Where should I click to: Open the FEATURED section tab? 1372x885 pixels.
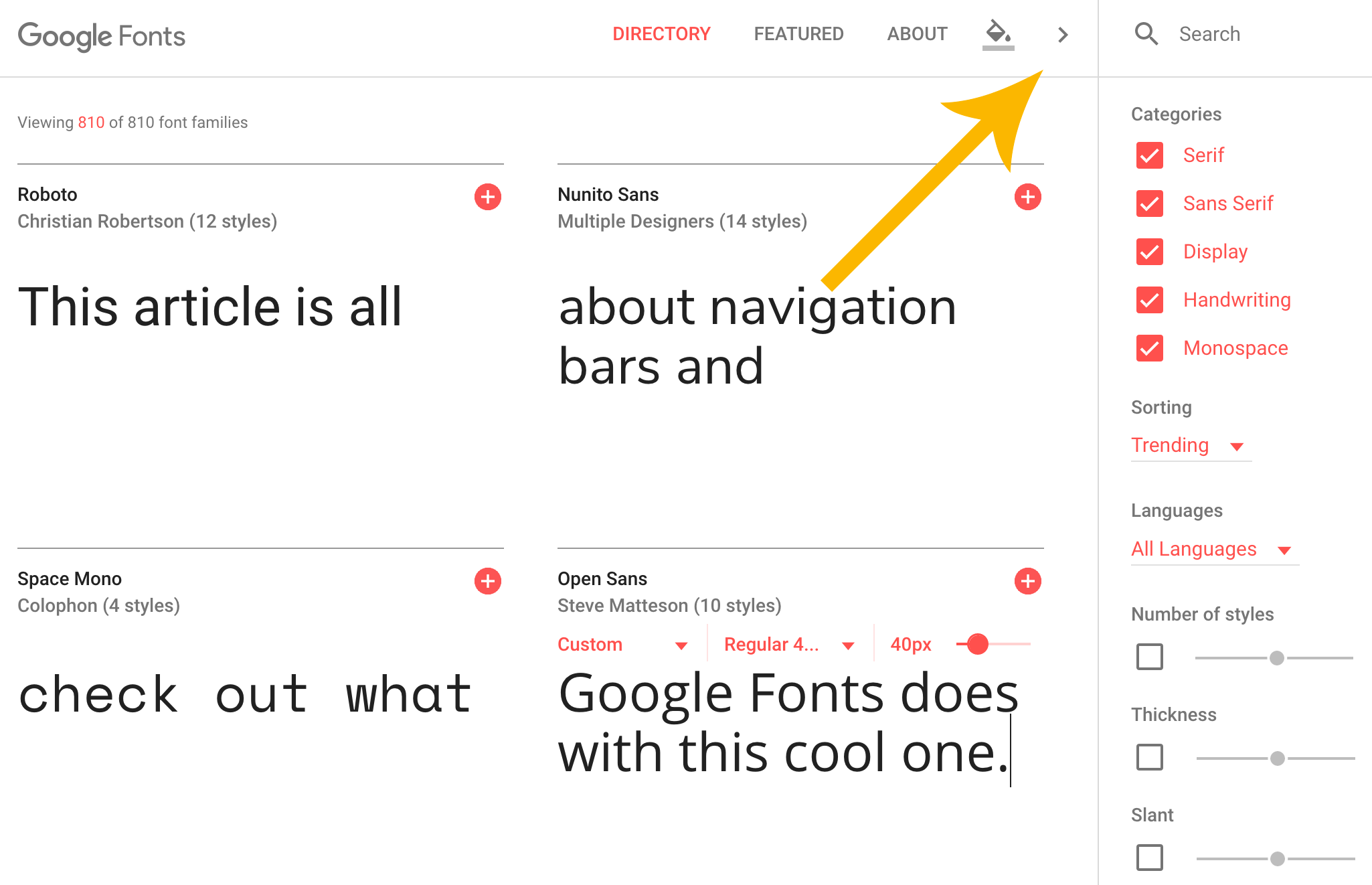click(x=797, y=34)
